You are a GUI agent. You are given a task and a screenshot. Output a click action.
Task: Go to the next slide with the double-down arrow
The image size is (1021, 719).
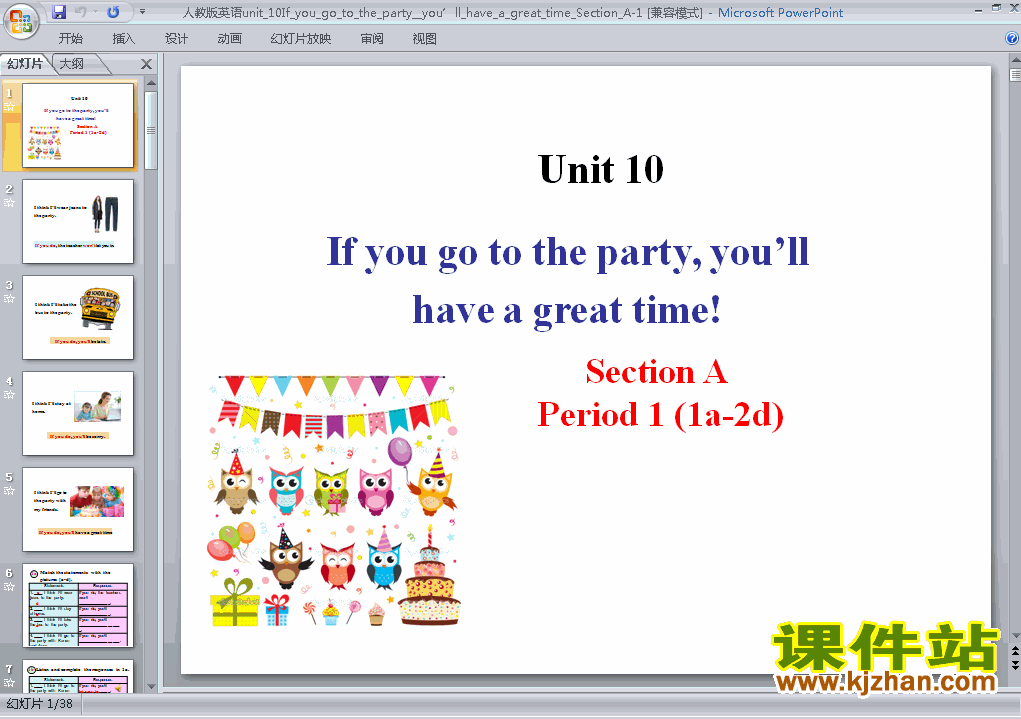tap(1015, 664)
